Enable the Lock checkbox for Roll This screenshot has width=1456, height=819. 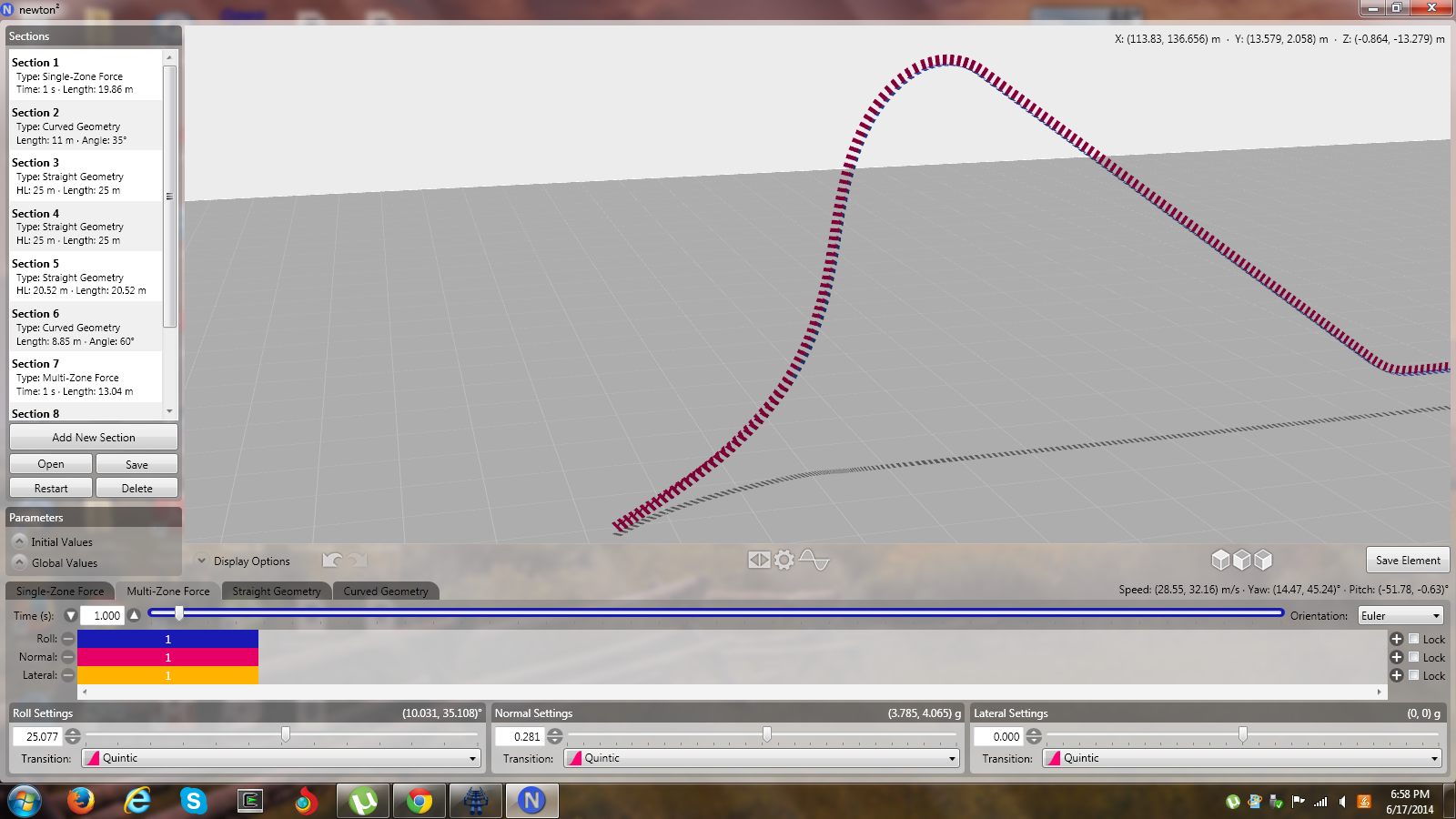(1414, 639)
